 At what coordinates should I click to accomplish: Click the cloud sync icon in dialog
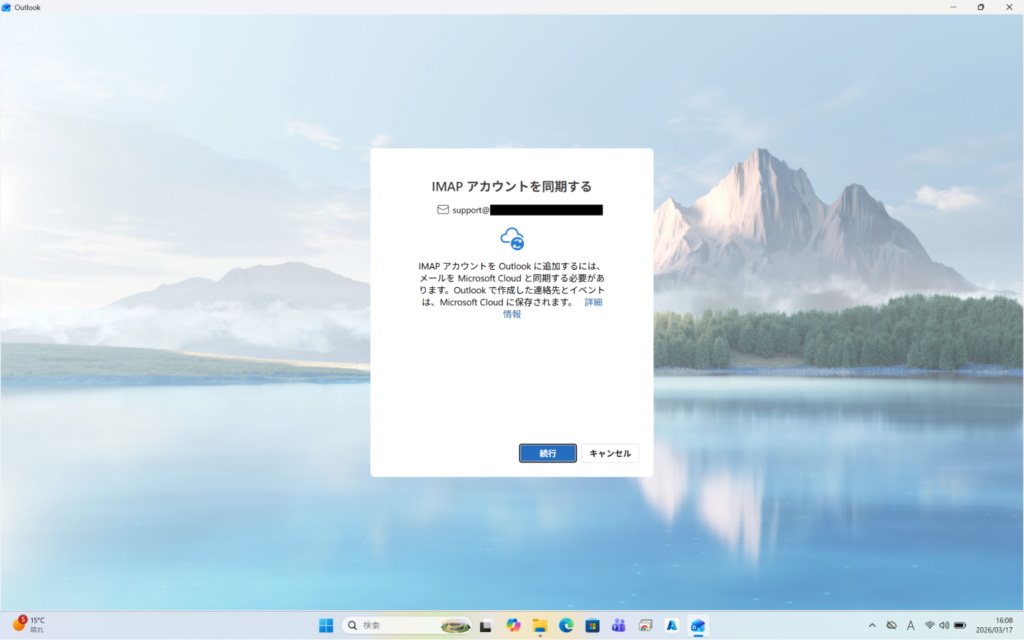coord(512,239)
